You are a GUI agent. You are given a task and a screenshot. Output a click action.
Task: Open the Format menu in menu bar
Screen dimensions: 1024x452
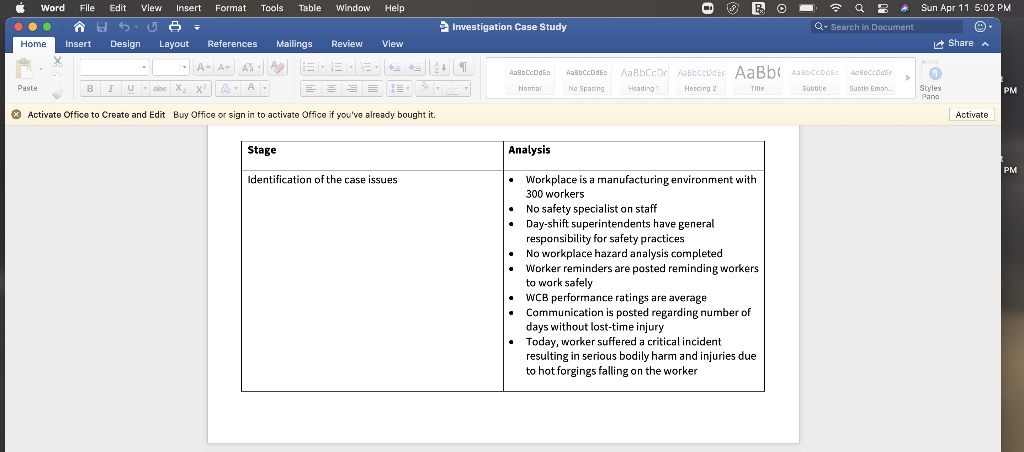point(231,8)
